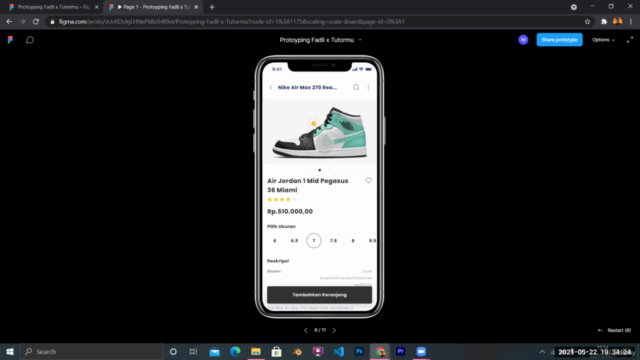The image size is (640, 360).
Task: Open the user avatar M profile
Action: pyautogui.click(x=523, y=40)
